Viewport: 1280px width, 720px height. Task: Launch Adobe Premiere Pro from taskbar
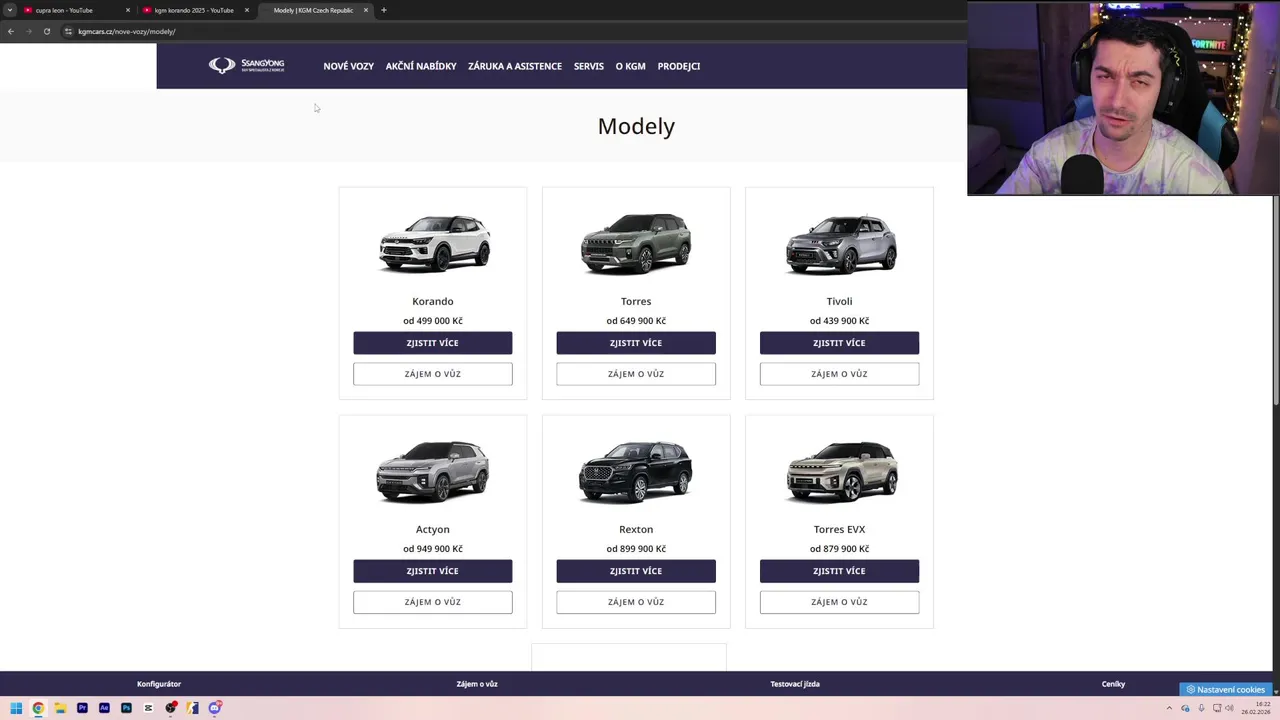click(x=82, y=708)
